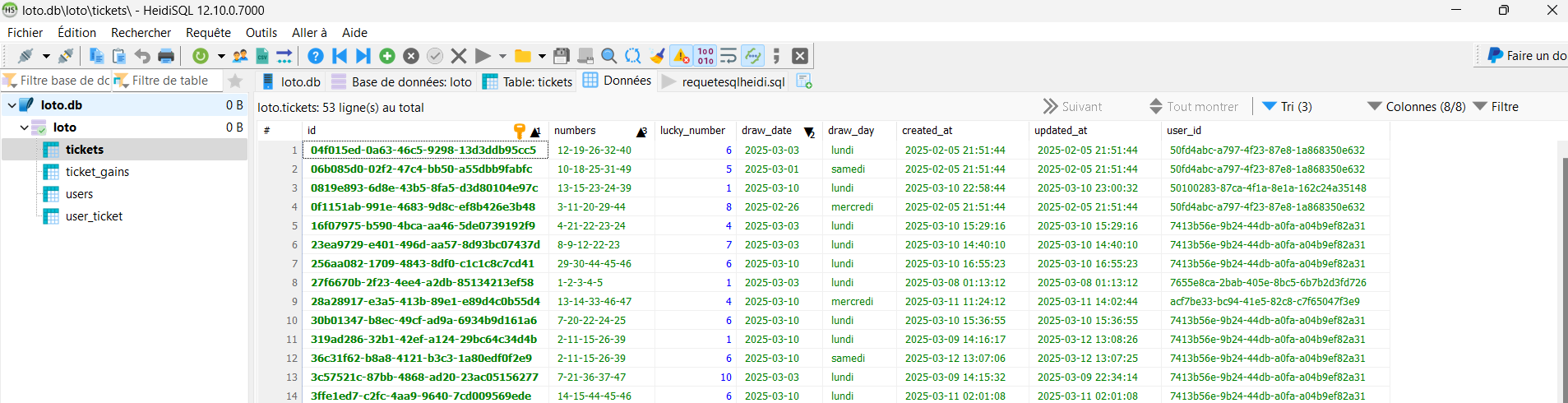
Task: Open the Aide menu
Action: pyautogui.click(x=354, y=32)
